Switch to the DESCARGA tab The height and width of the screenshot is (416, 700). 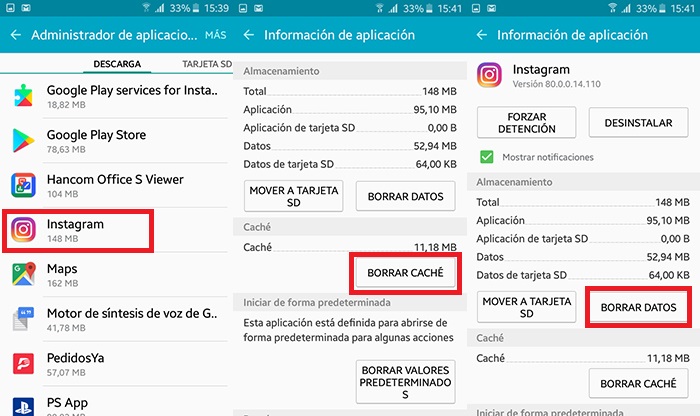pos(117,64)
